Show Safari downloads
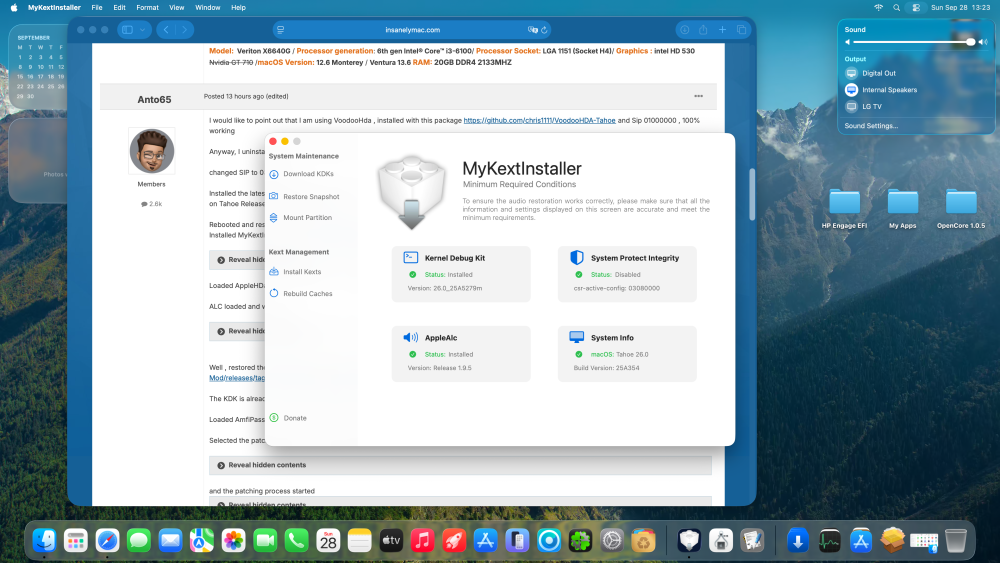Viewport: 1000px width, 563px height. pyautogui.click(x=684, y=30)
